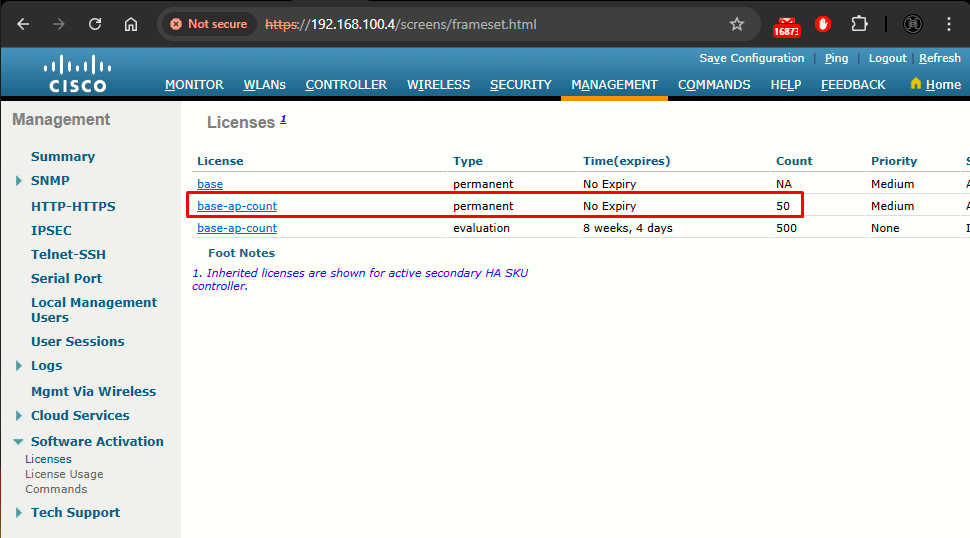Collapse the Software Activation arrow
The image size is (970, 538).
coord(18,442)
